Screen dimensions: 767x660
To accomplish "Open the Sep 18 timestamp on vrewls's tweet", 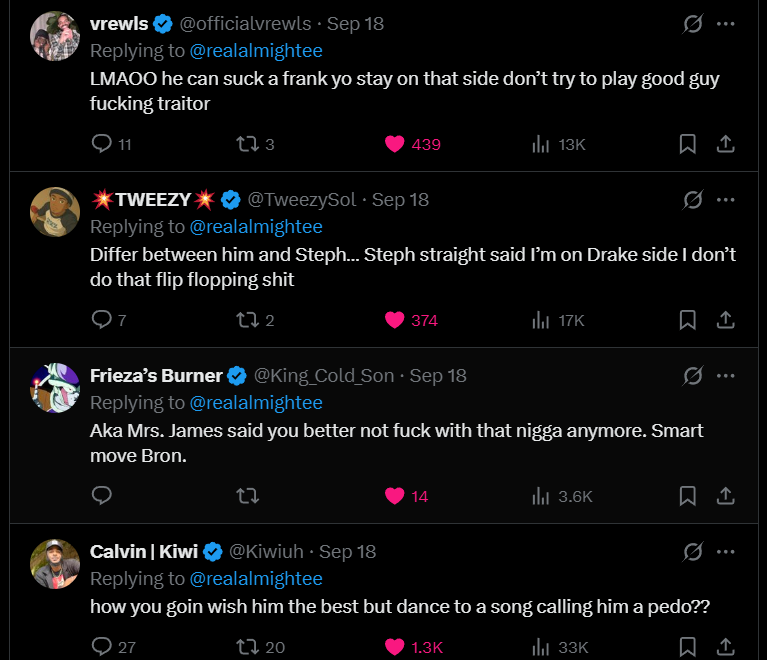I will click(355, 23).
